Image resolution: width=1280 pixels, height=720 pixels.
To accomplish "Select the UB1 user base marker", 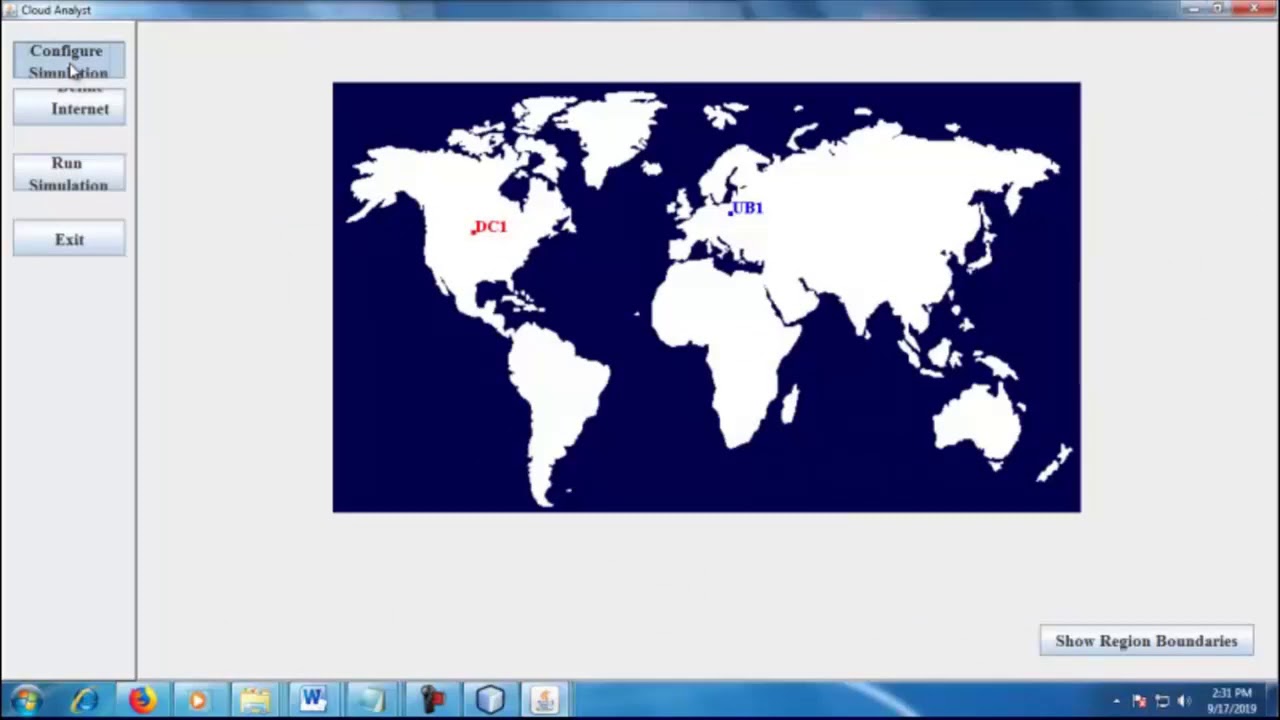I will [746, 208].
